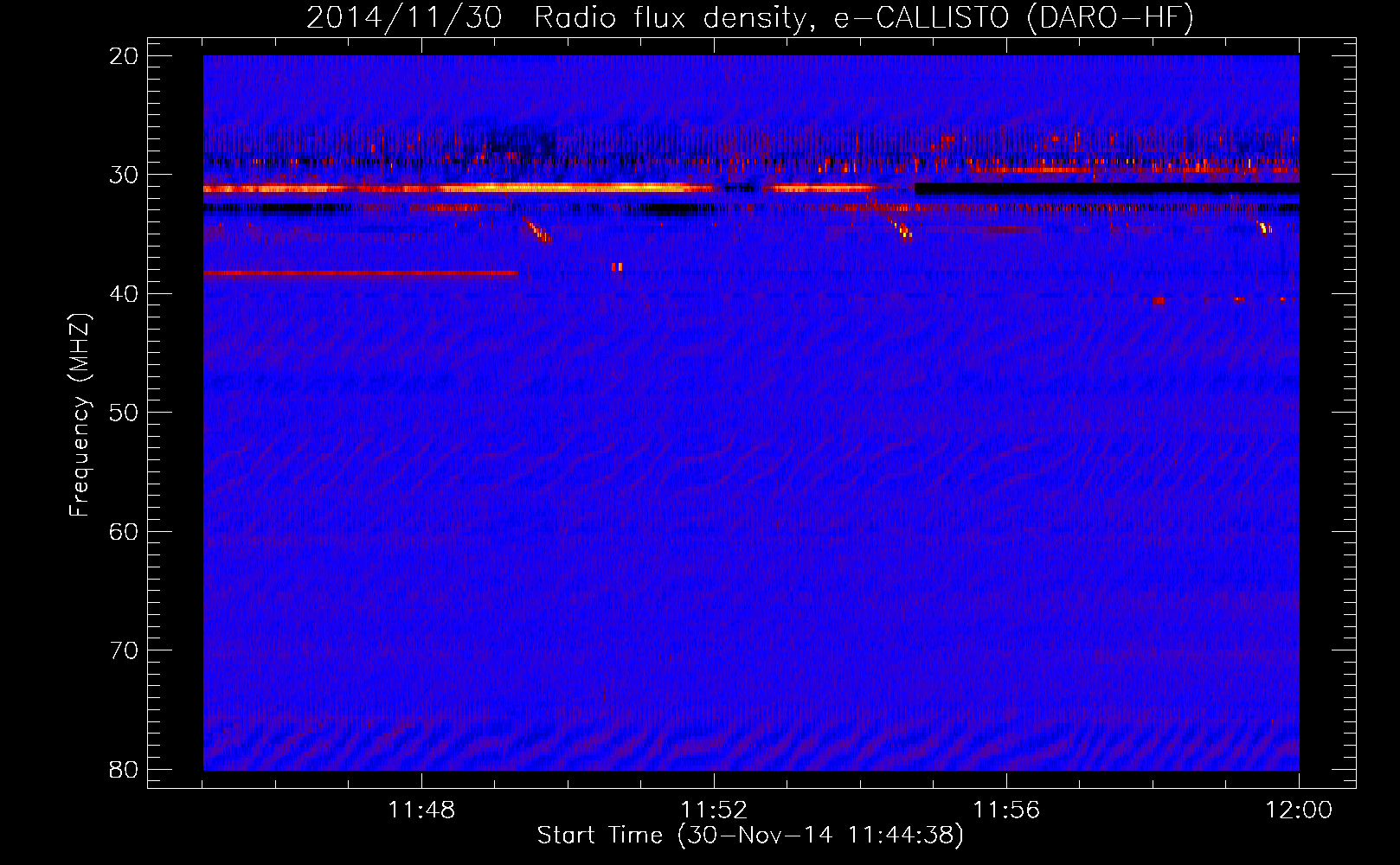Click the 30 MHz frequency tick label
Viewport: 1400px width, 865px height.
click(x=124, y=175)
